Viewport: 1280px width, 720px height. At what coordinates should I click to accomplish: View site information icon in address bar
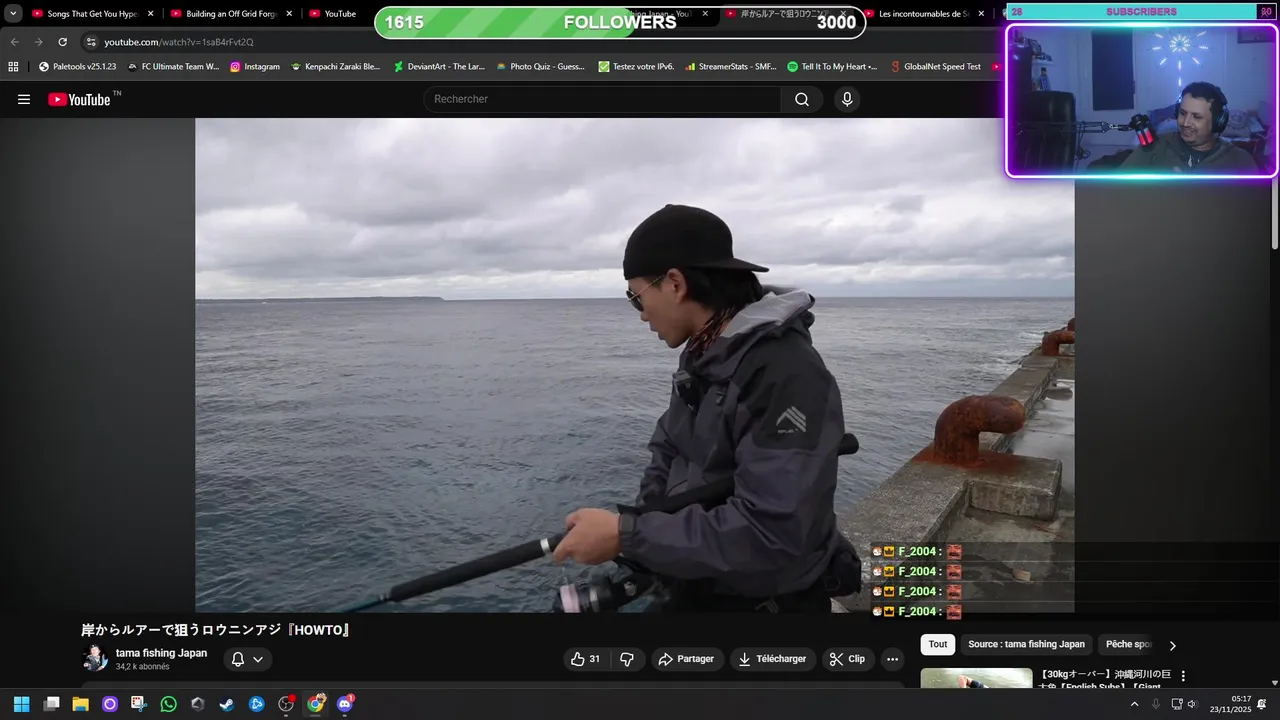(x=91, y=42)
